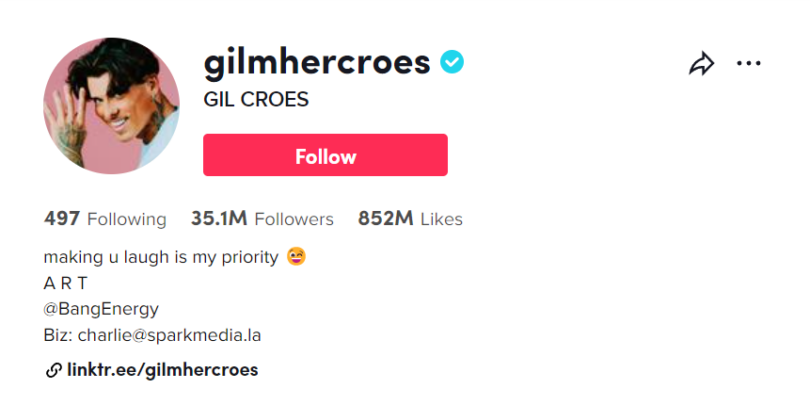Screen dimensions: 810x405
Task: Open the @BangEnergy mention
Action: [x=101, y=309]
